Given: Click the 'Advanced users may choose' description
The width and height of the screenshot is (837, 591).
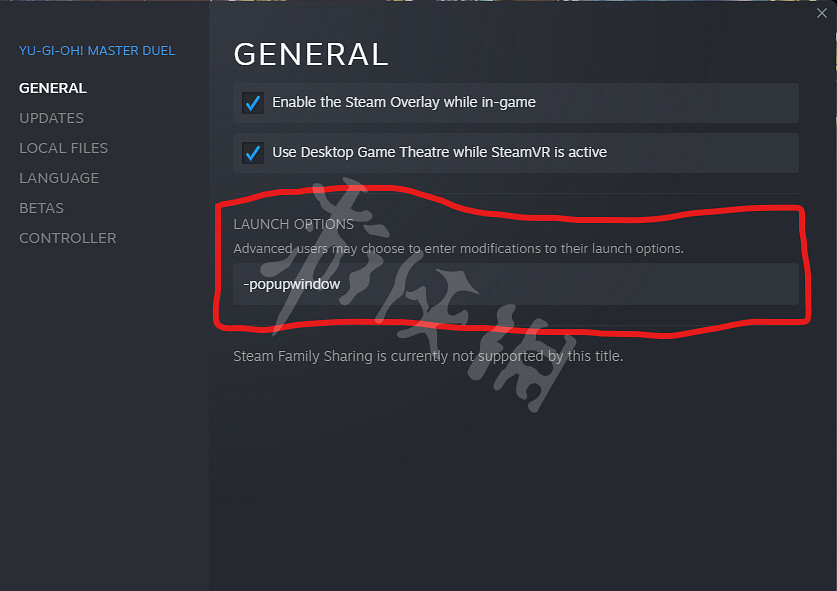Looking at the screenshot, I should [459, 249].
